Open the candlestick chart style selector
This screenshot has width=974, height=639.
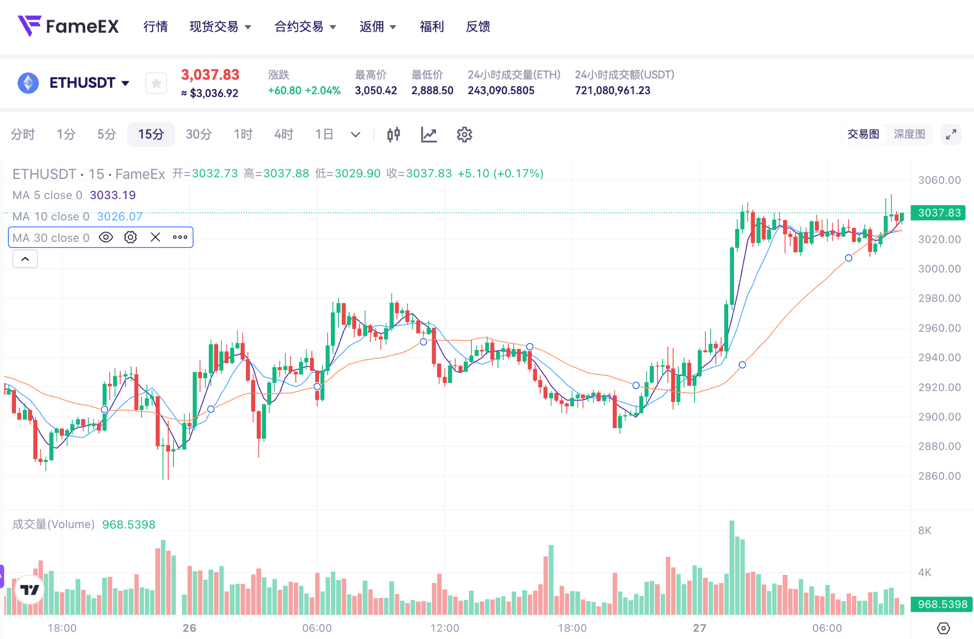pyautogui.click(x=394, y=134)
